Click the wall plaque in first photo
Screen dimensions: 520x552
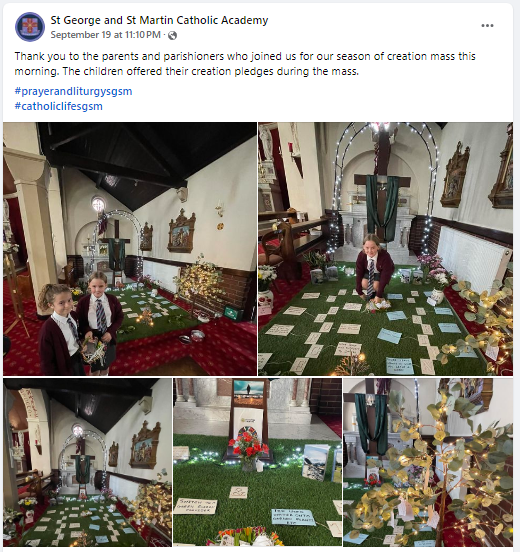coord(182,231)
